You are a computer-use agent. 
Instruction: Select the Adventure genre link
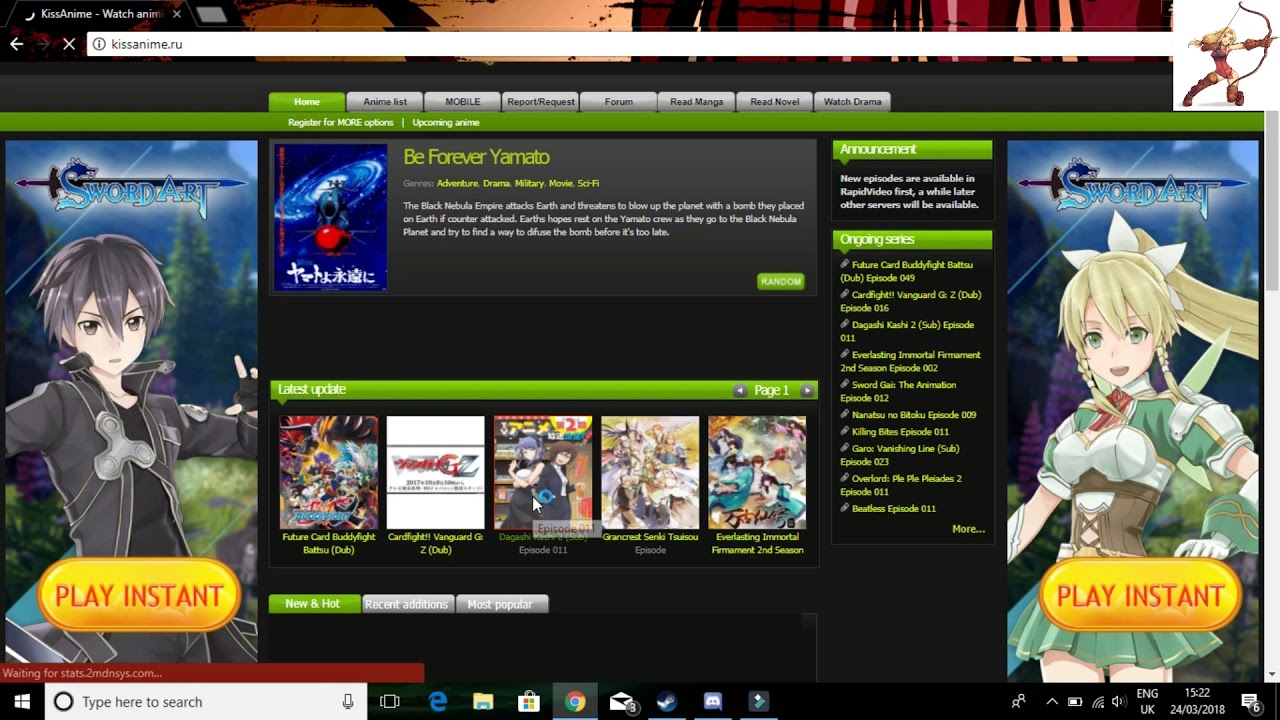[457, 184]
